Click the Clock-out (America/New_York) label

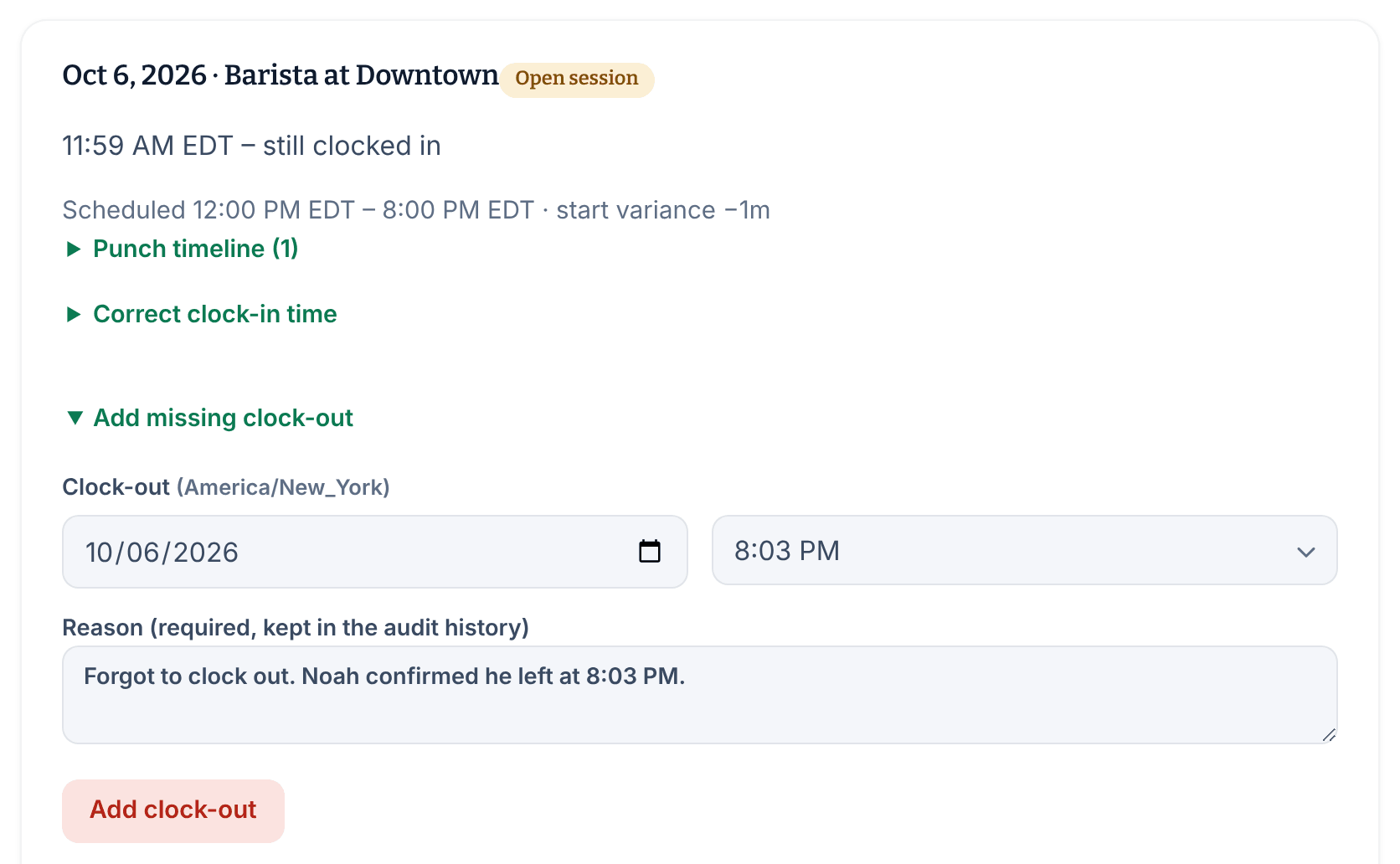[226, 487]
